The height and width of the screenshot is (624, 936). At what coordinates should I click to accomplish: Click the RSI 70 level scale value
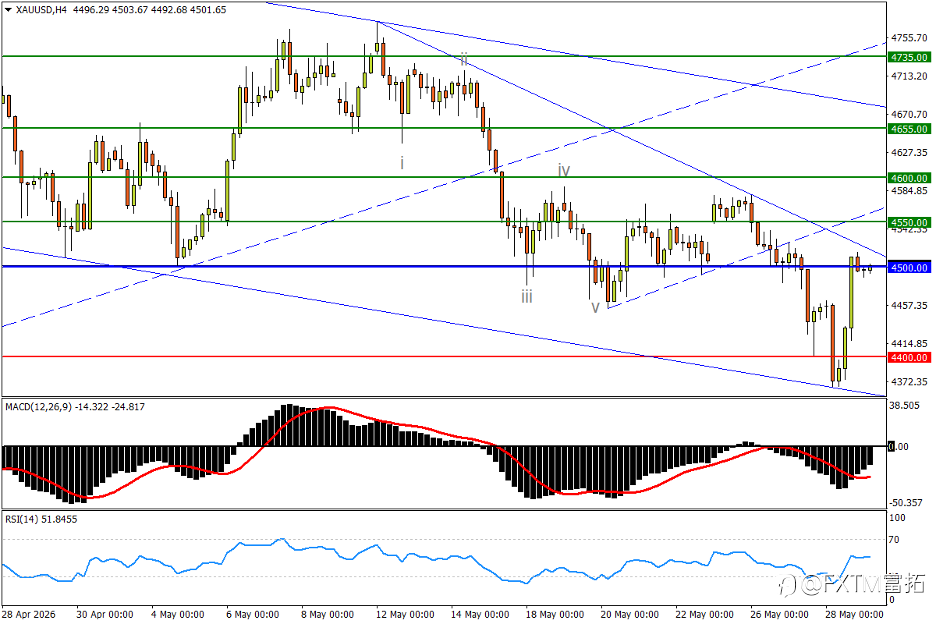click(894, 540)
